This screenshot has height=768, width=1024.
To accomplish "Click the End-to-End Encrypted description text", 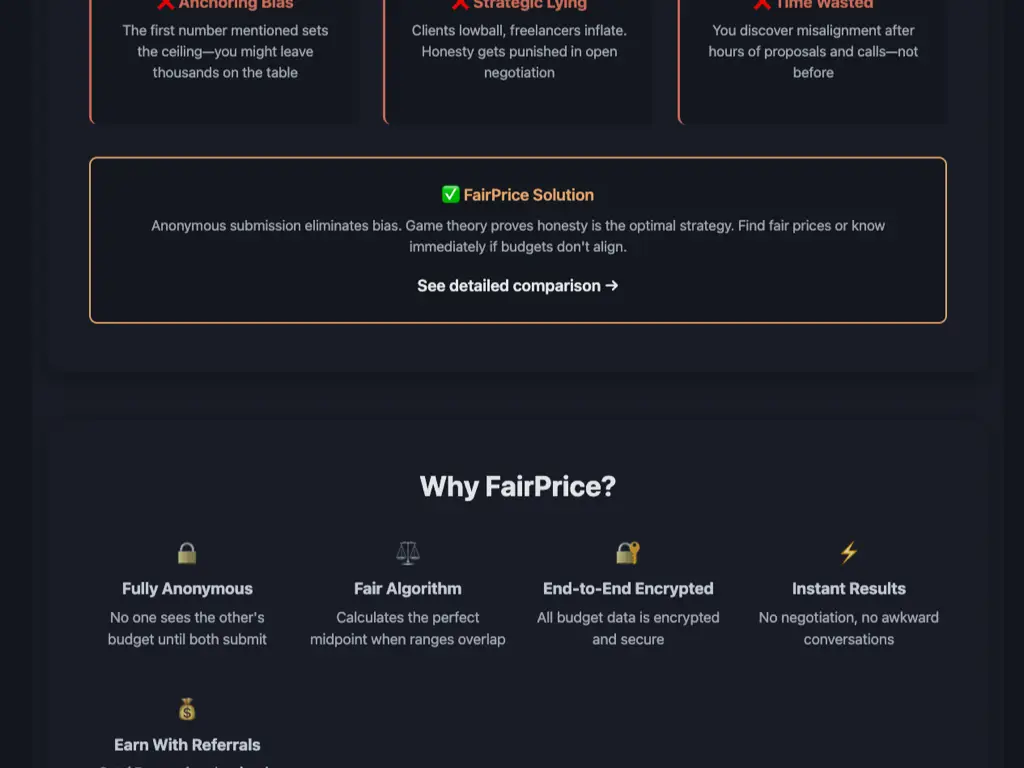I will (x=627, y=628).
